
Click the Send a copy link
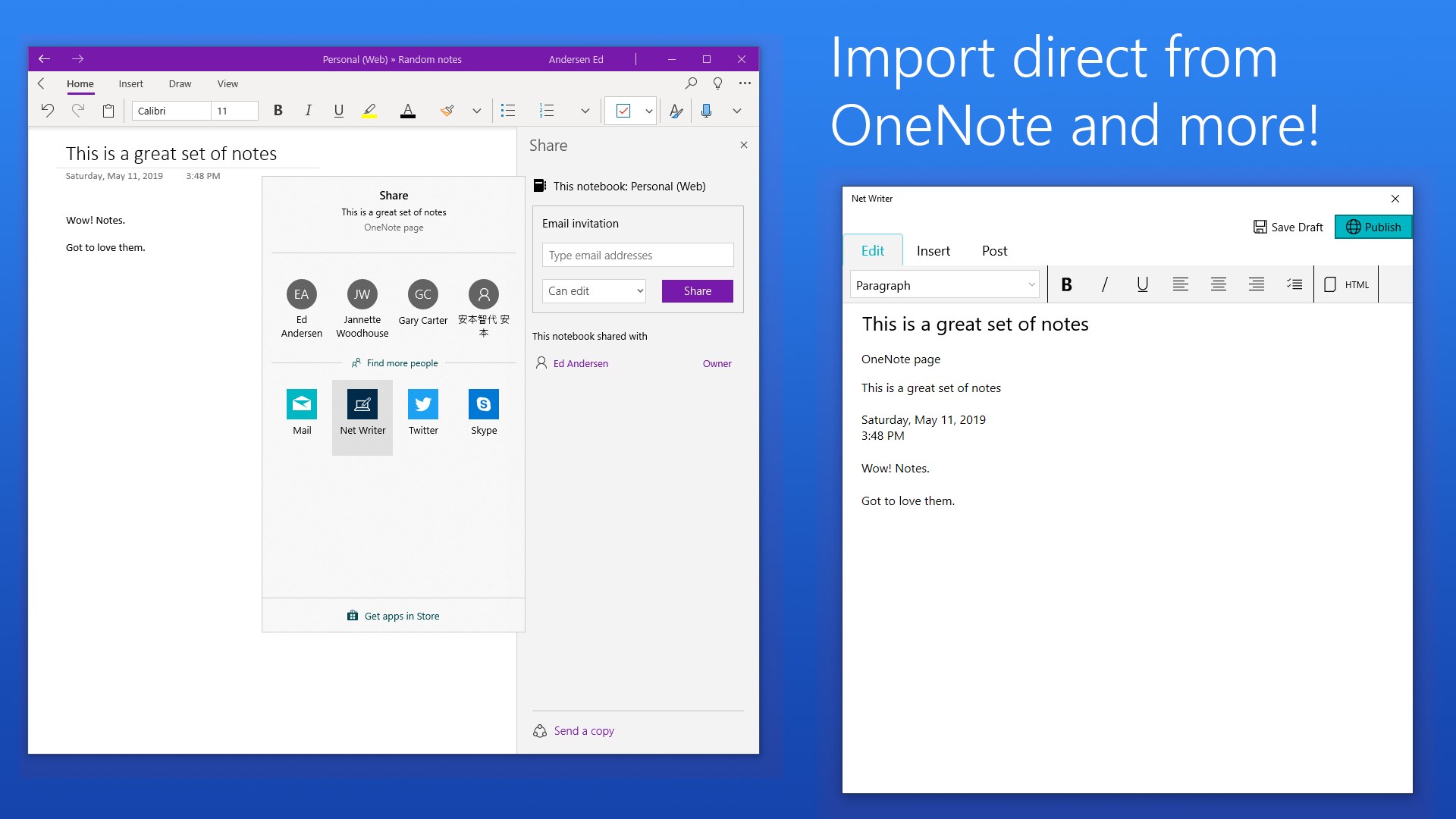(x=583, y=731)
